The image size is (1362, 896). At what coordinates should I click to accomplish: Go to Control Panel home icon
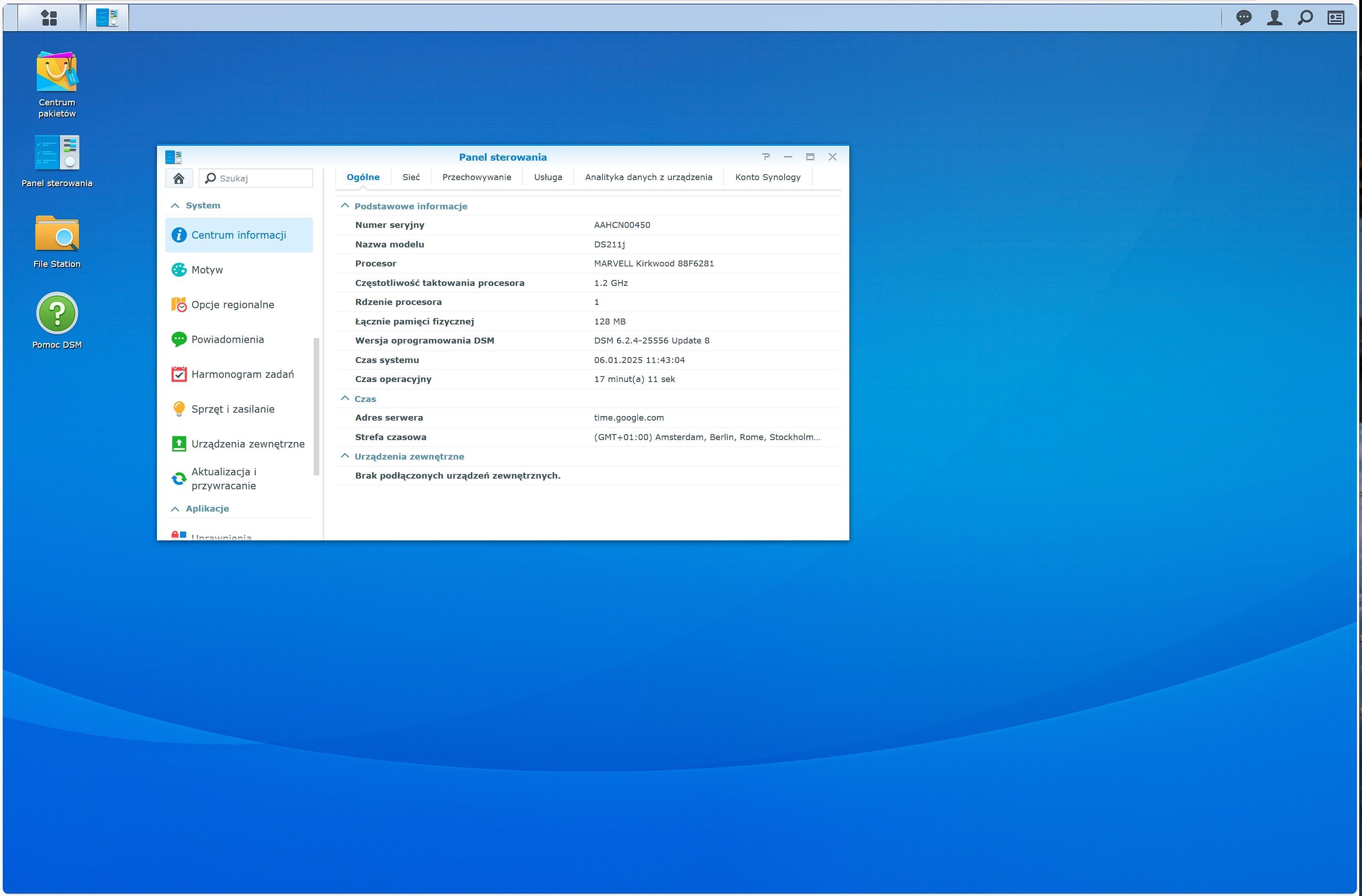(178, 179)
